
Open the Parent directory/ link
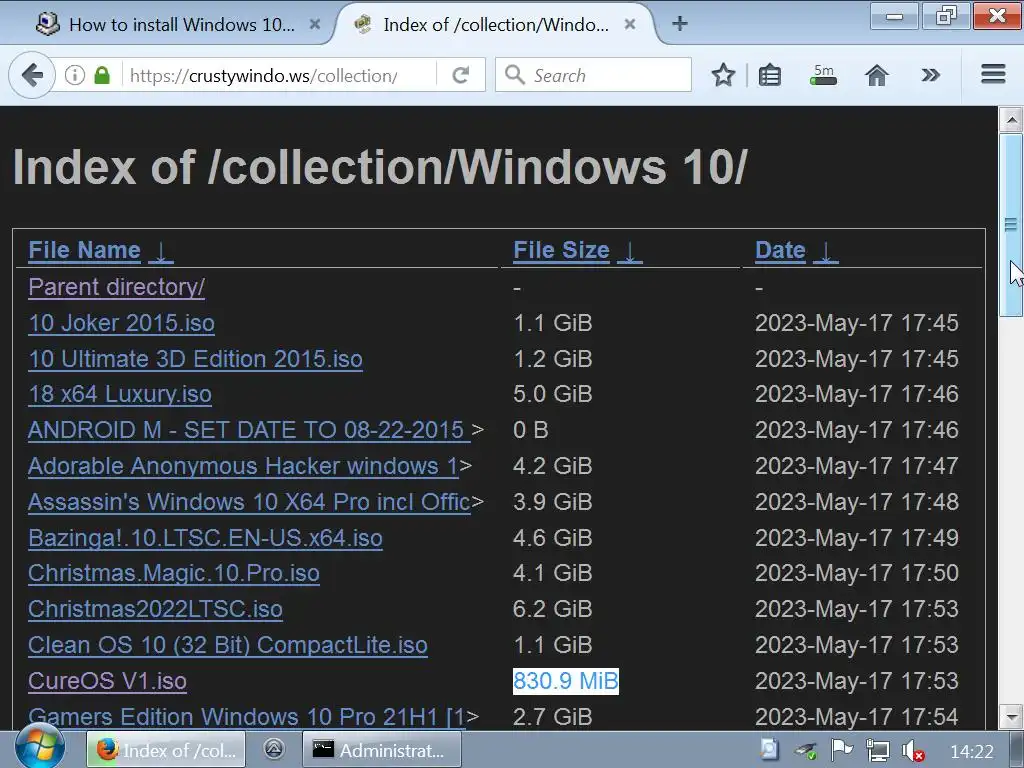tap(116, 287)
